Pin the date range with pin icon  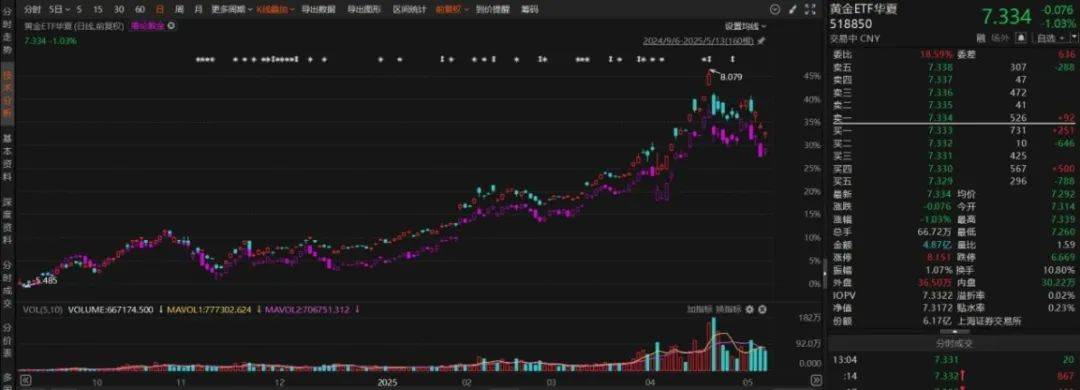tap(761, 41)
